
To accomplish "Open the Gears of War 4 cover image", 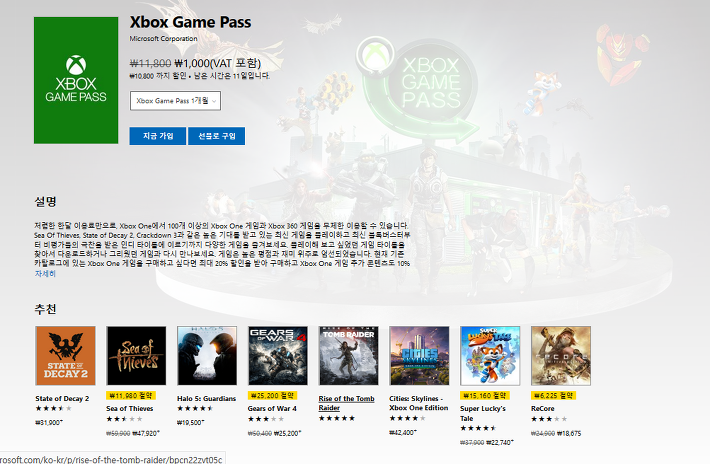I will [278, 356].
